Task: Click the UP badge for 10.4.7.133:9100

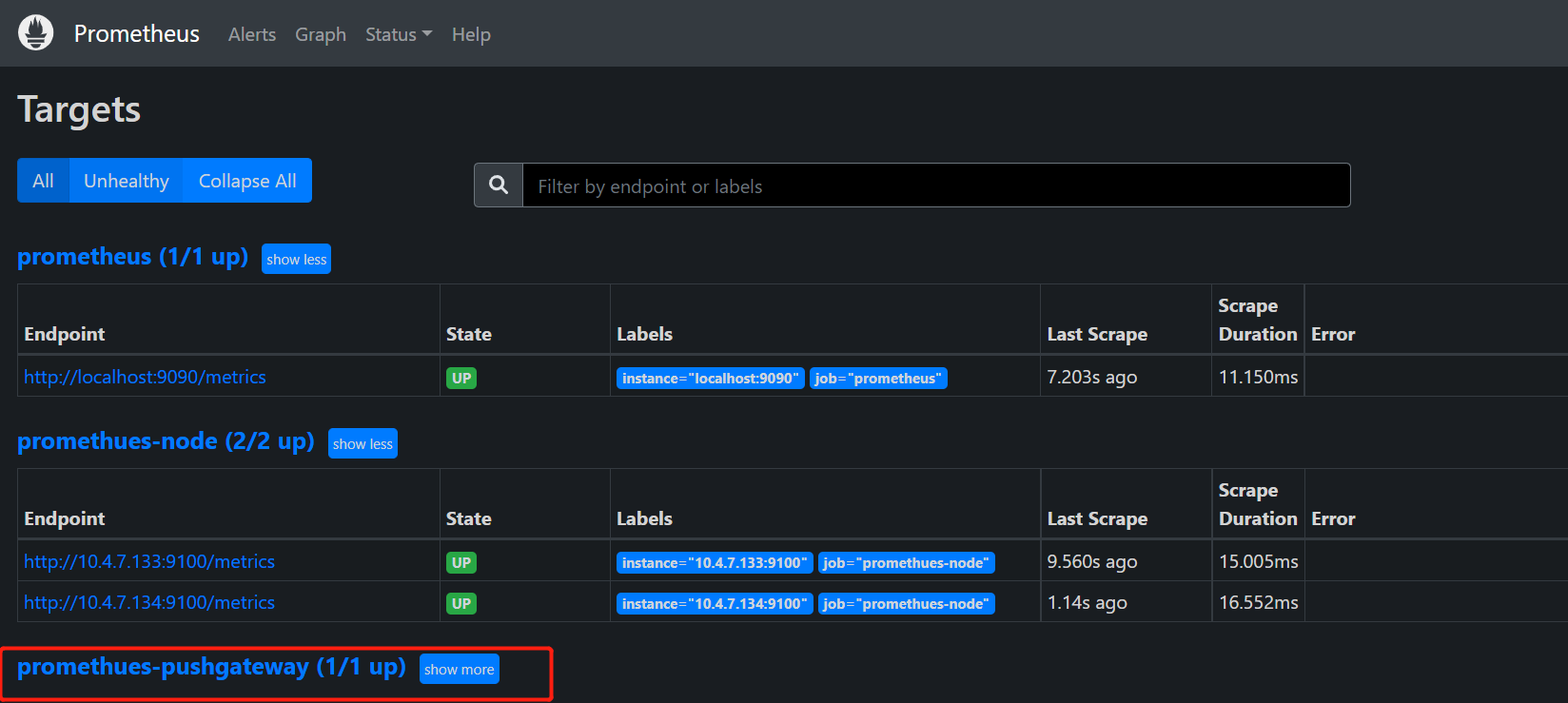Action: [461, 562]
